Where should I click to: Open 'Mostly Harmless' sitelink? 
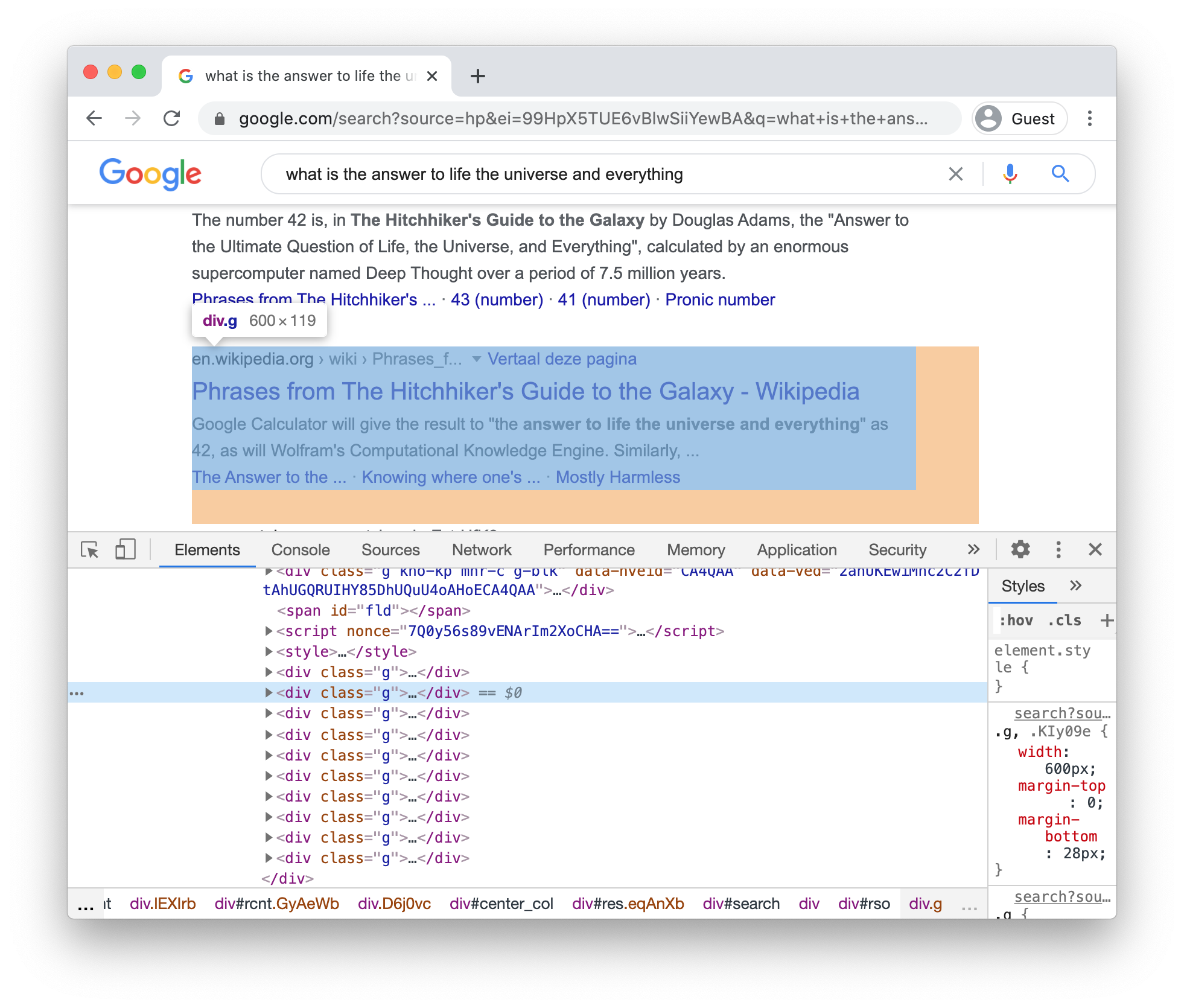coord(617,477)
